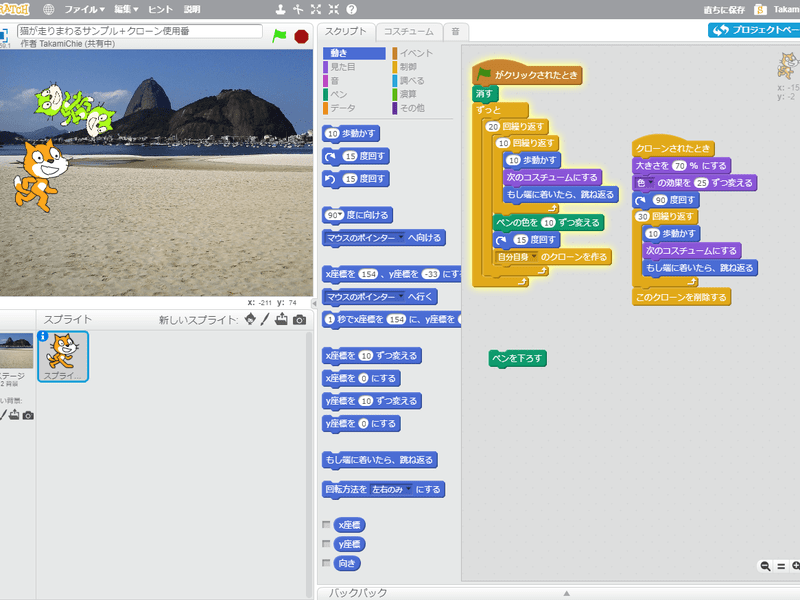Click the globe language icon
Viewport: 800px width, 600px height.
(49, 9)
